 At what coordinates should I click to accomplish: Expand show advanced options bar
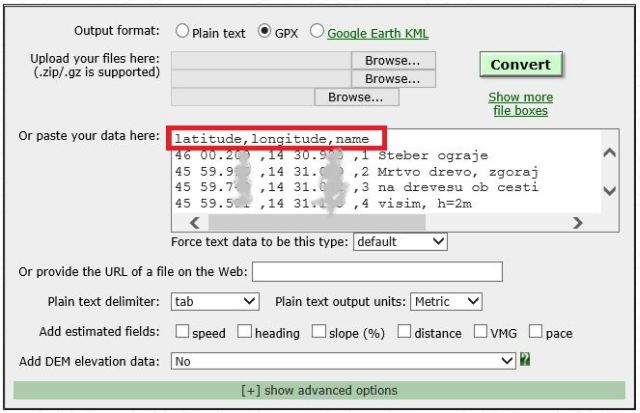319,390
